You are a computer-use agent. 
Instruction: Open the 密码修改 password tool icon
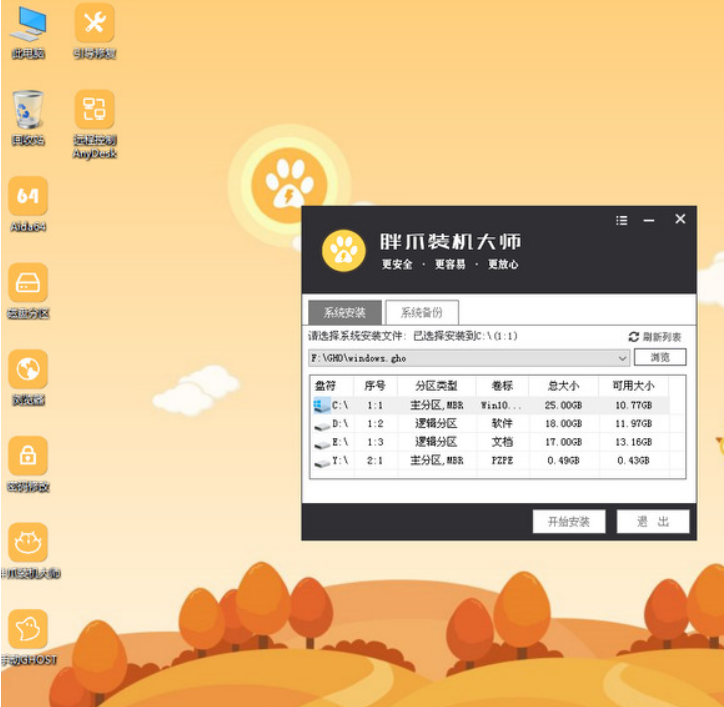coord(28,464)
